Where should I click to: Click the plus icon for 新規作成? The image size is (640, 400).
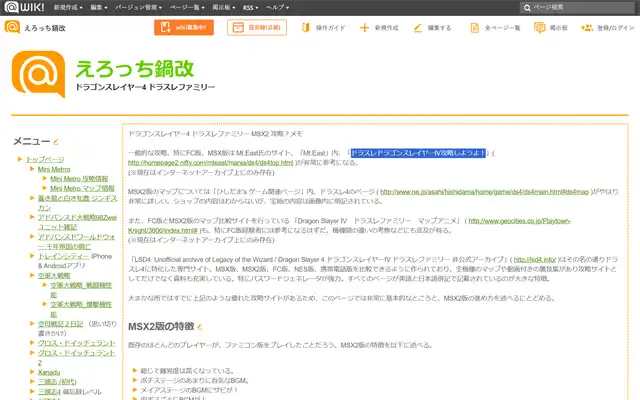click(364, 28)
